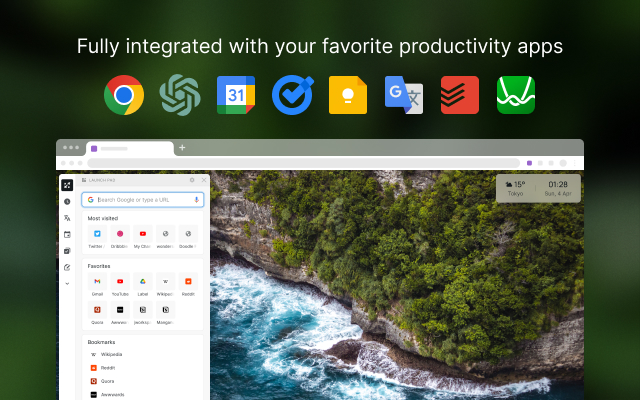Click the Google Calendar 31 icon
This screenshot has width=640, height=400.
(x=236, y=95)
